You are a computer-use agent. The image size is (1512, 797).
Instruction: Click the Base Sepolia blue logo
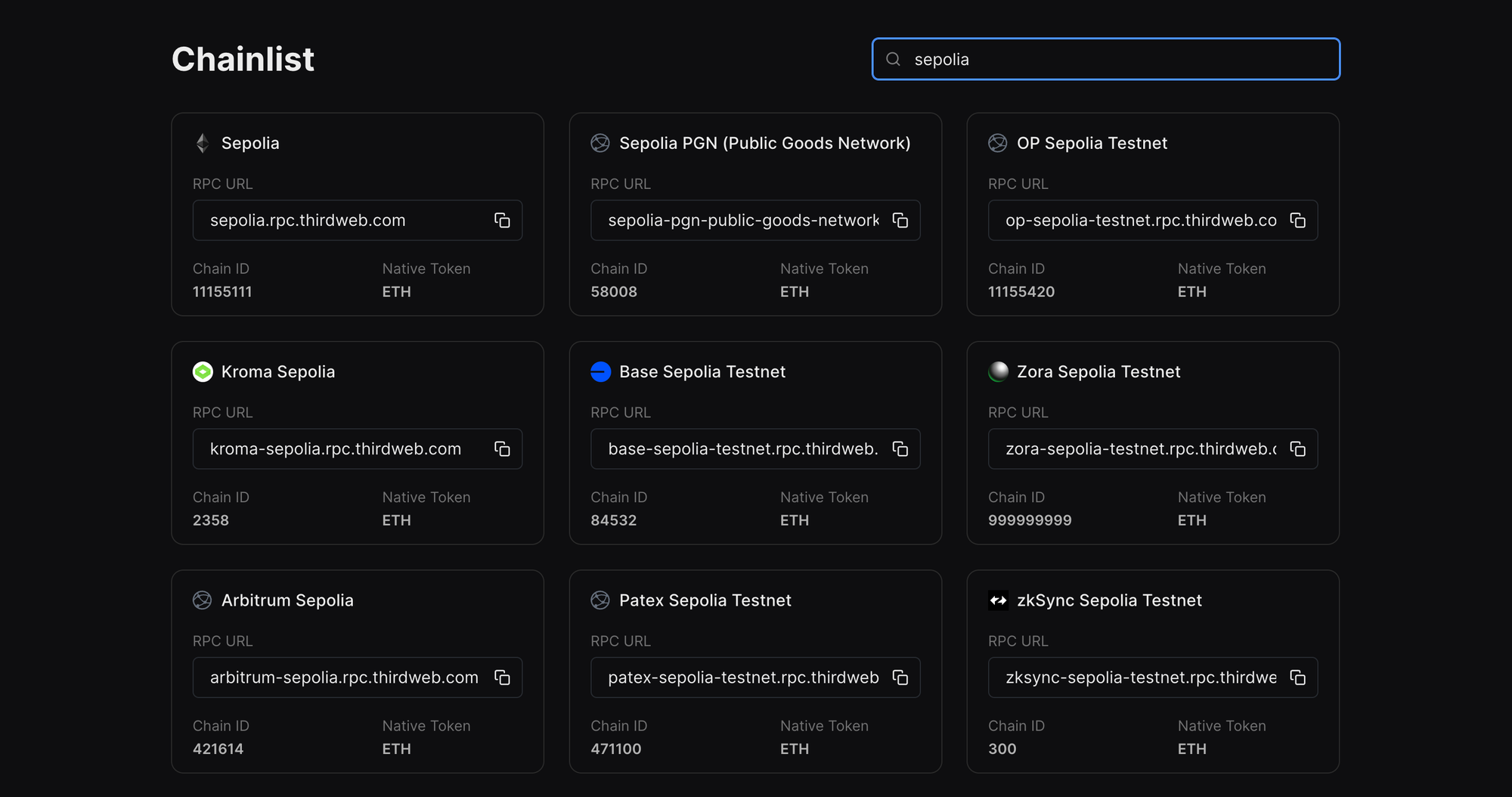coord(600,372)
